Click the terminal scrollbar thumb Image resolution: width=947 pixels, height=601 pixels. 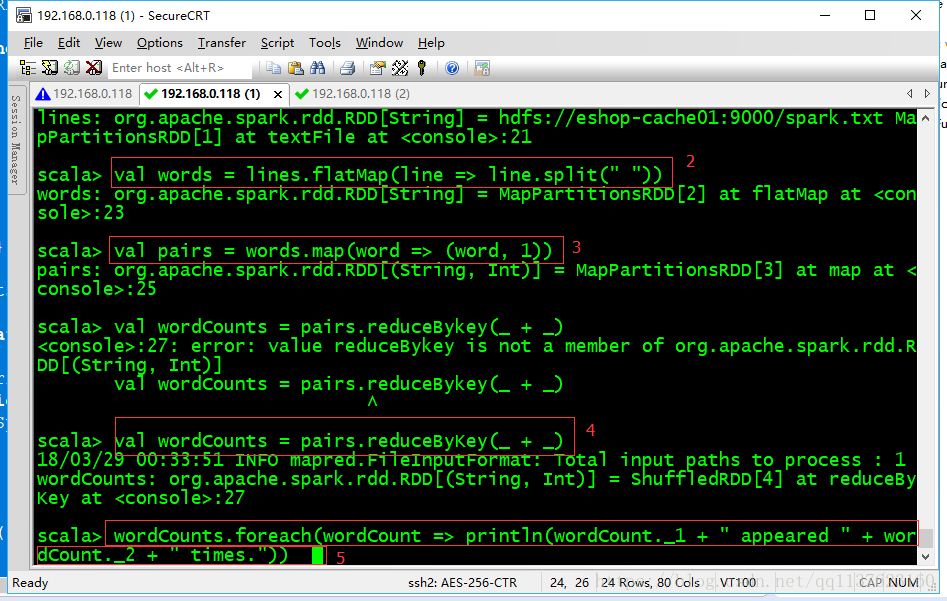(x=925, y=537)
